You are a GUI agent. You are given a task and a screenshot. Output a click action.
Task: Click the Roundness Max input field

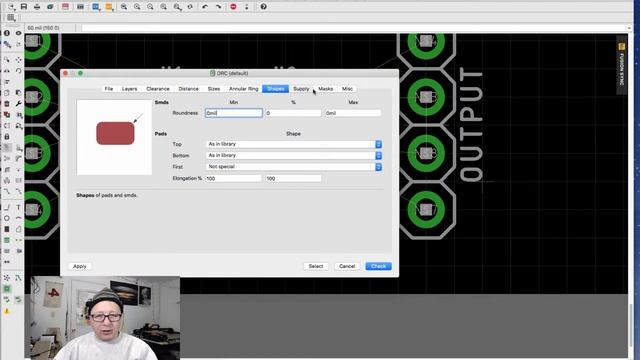coord(353,113)
